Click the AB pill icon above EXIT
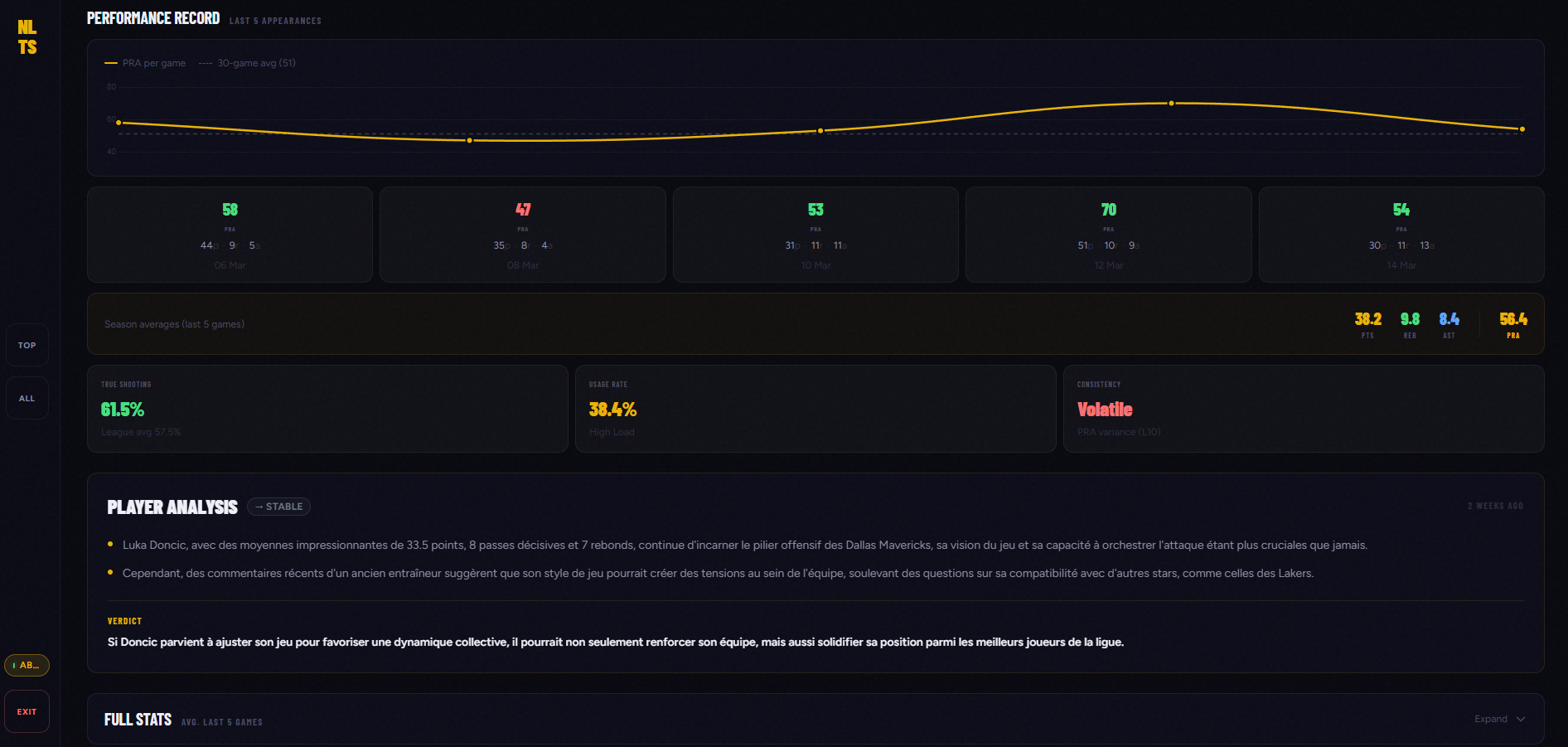Viewport: 1568px width, 747px height. (x=27, y=665)
